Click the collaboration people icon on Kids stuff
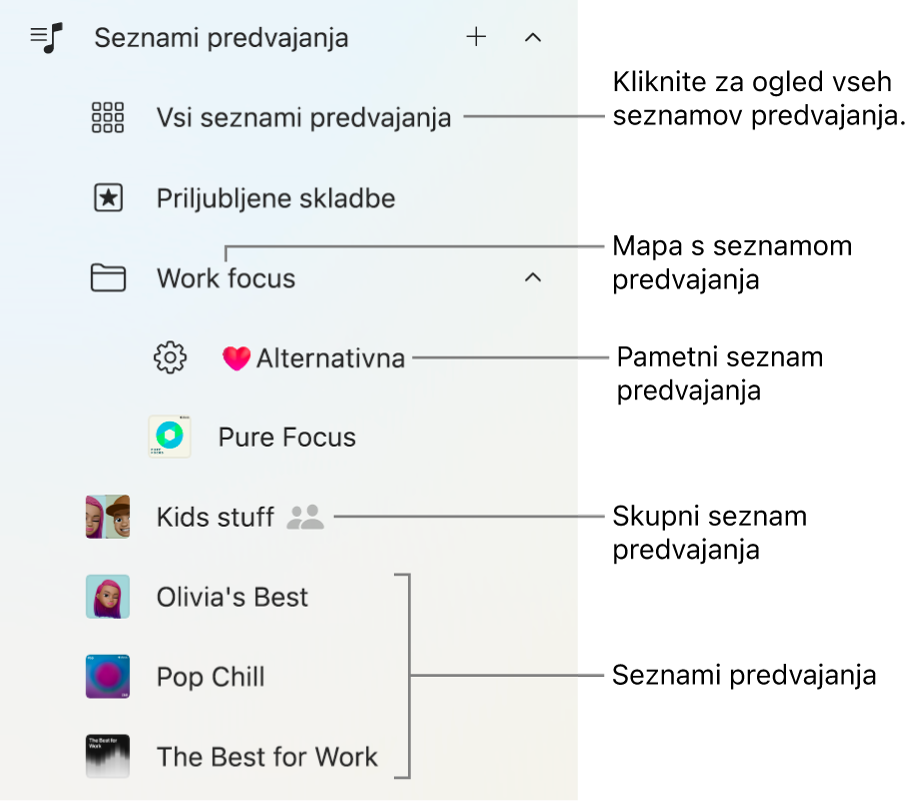918x801 pixels. click(x=305, y=517)
